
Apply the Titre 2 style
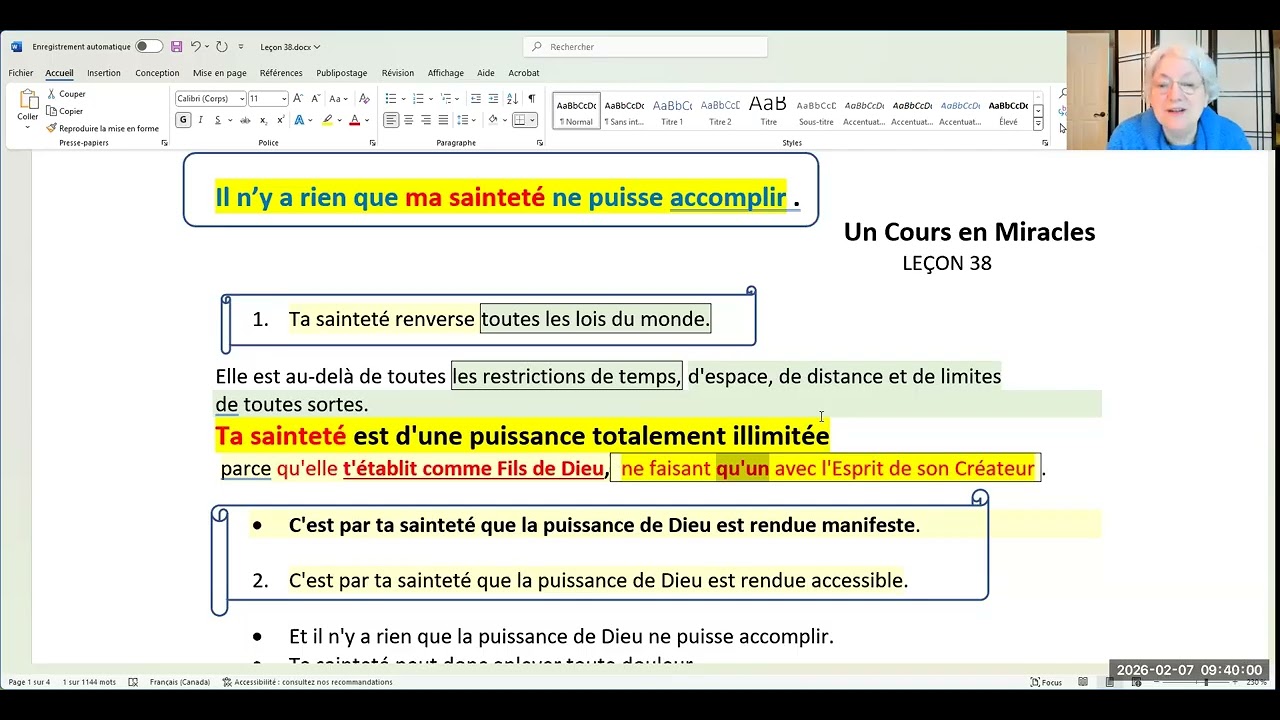(x=720, y=110)
